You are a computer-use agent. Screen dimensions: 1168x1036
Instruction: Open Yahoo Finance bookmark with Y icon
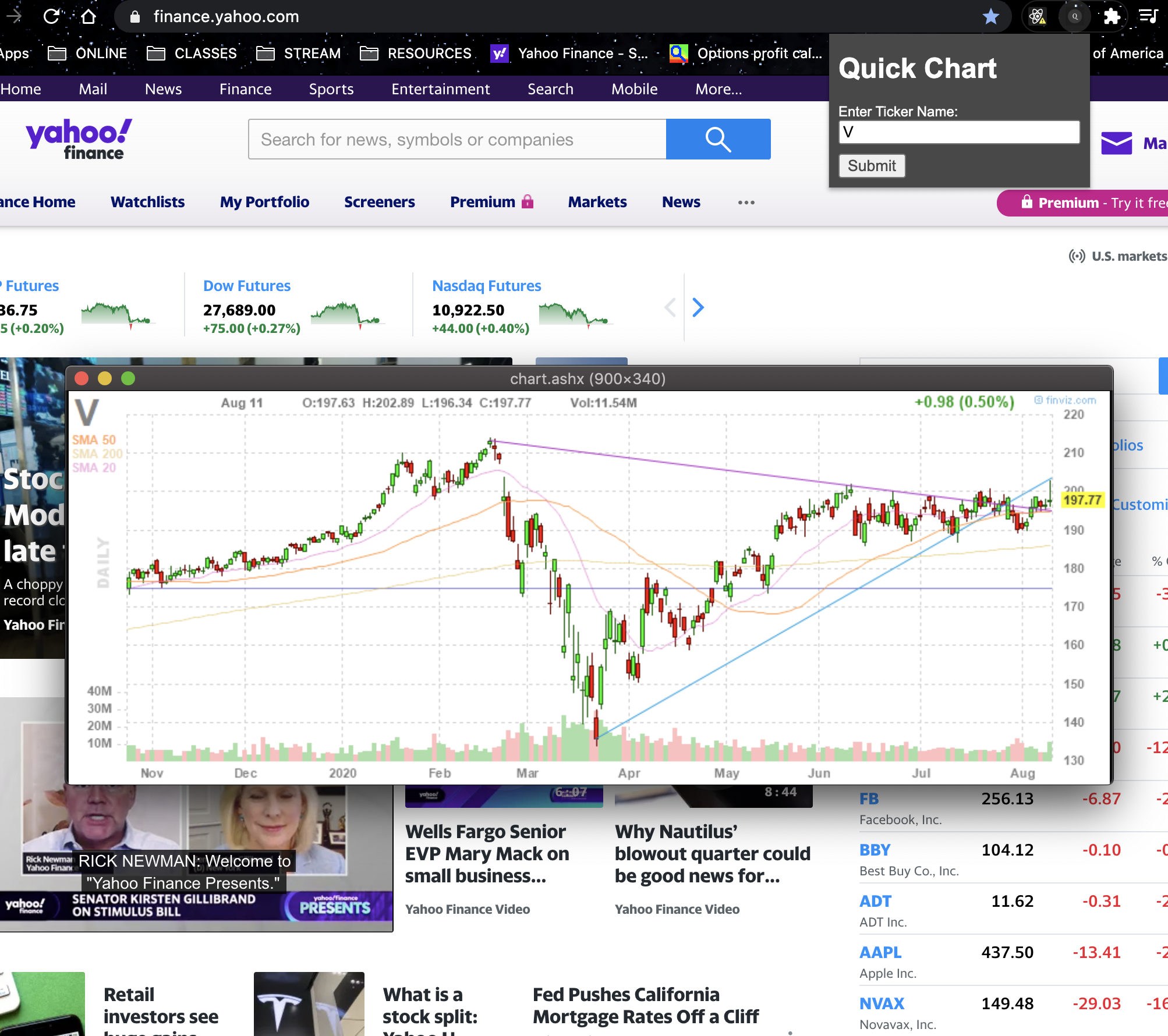[569, 54]
